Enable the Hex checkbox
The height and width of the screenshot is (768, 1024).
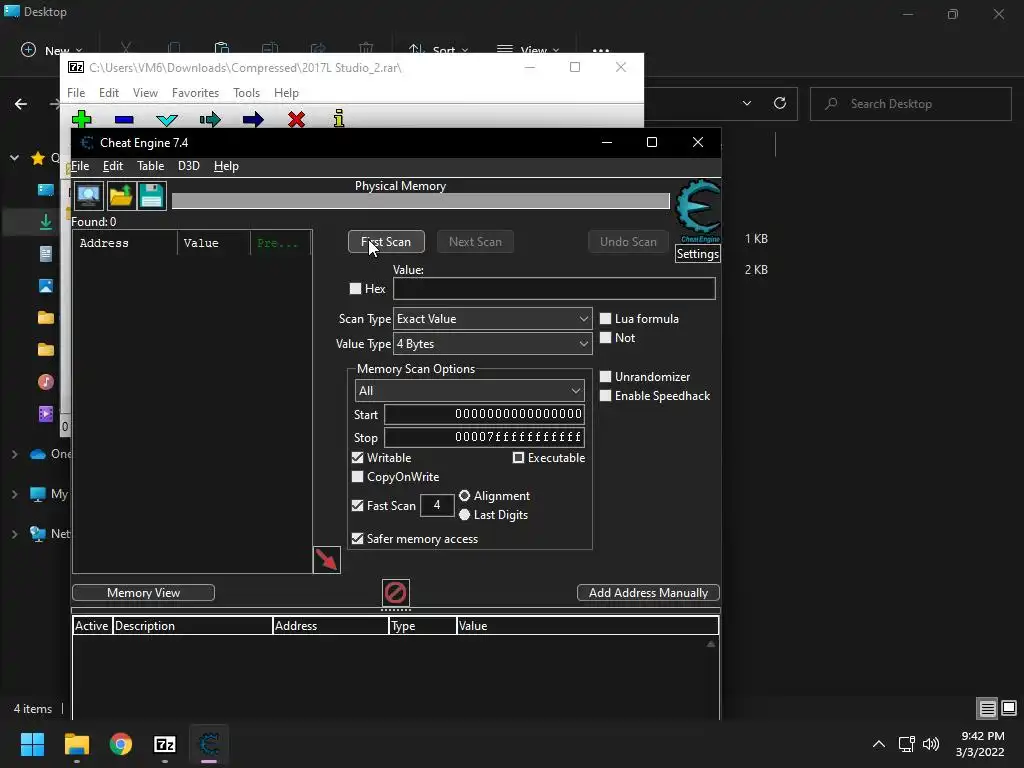(355, 288)
